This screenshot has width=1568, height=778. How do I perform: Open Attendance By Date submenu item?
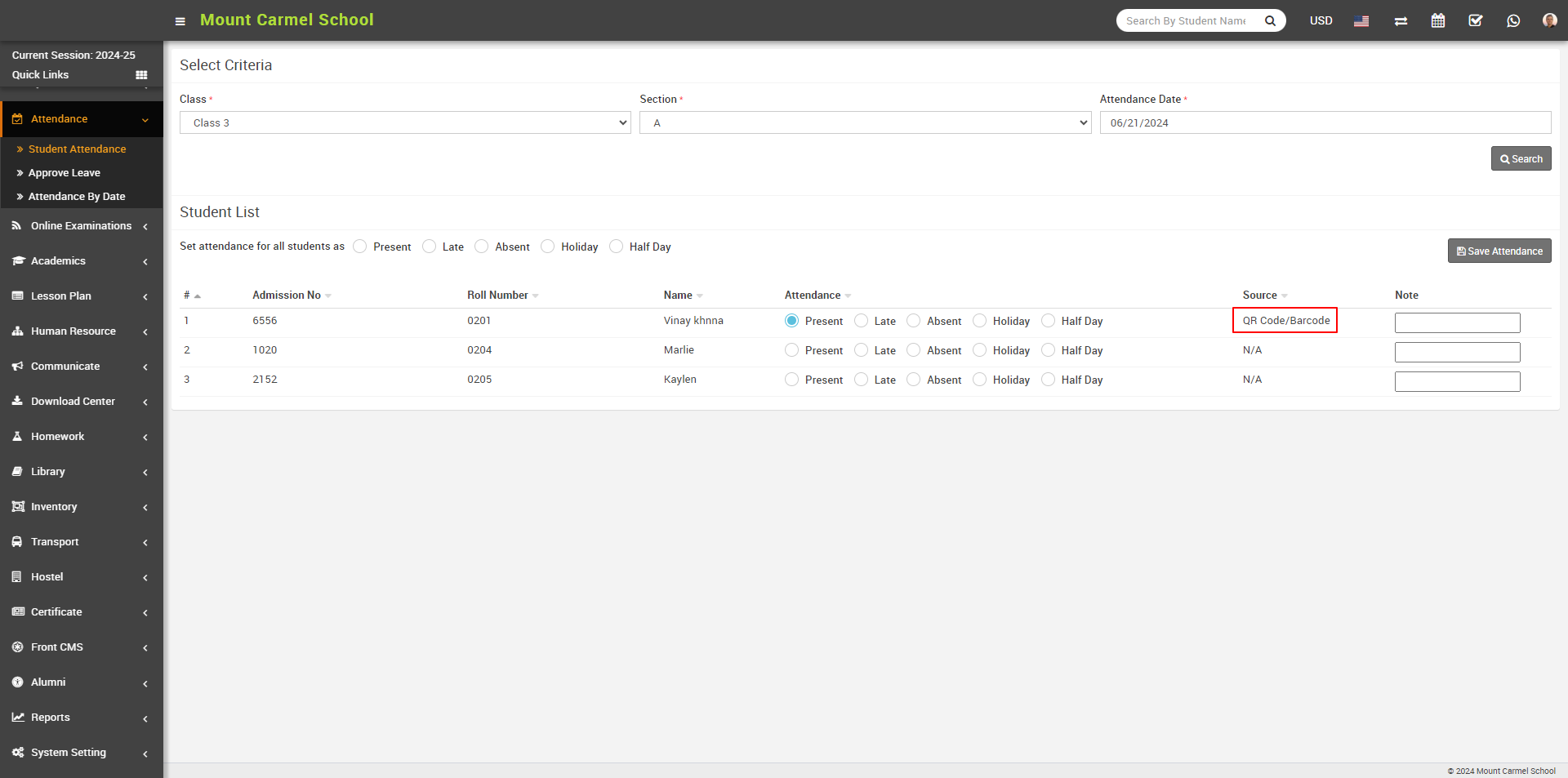click(x=77, y=197)
